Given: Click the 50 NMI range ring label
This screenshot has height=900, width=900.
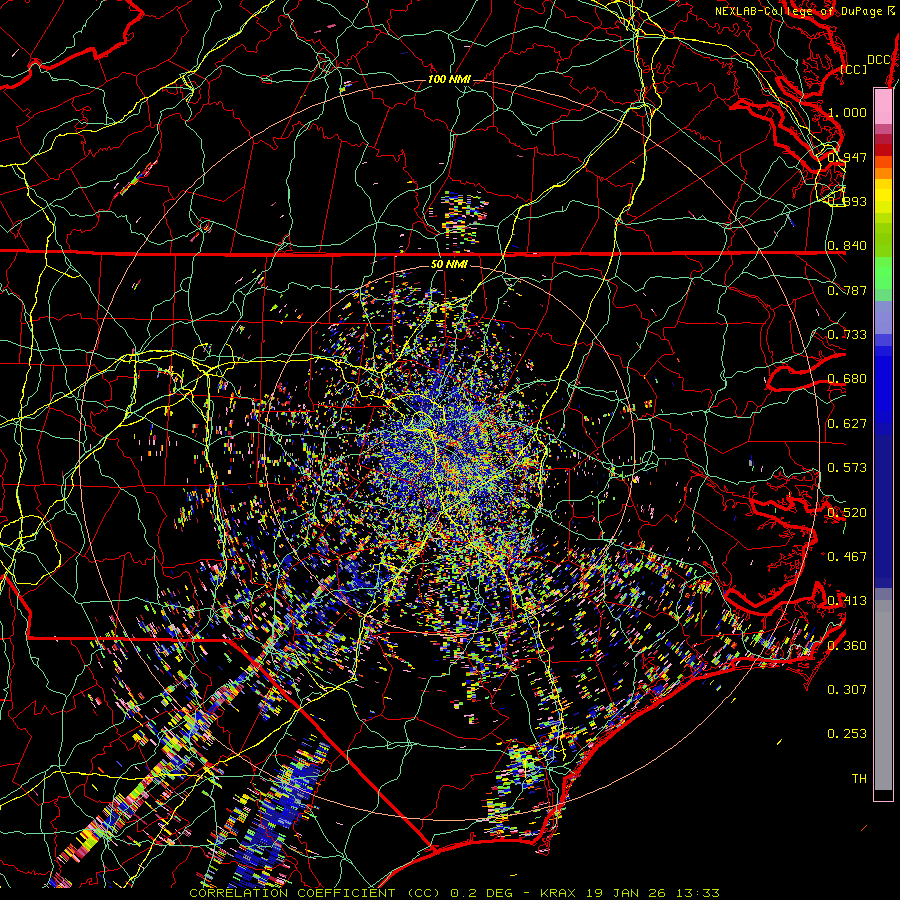Looking at the screenshot, I should tap(449, 264).
